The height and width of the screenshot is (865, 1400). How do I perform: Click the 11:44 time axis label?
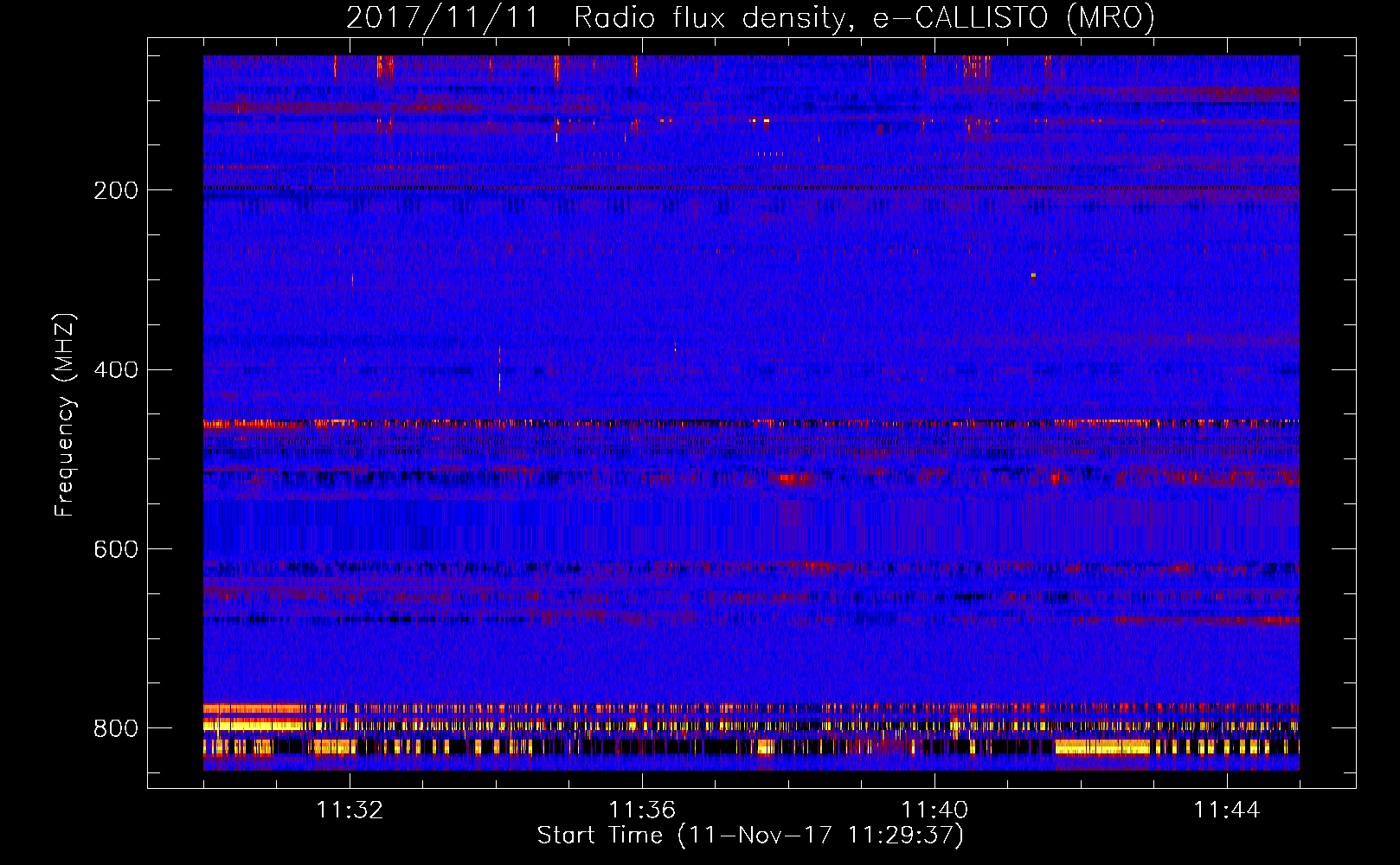click(x=1227, y=811)
